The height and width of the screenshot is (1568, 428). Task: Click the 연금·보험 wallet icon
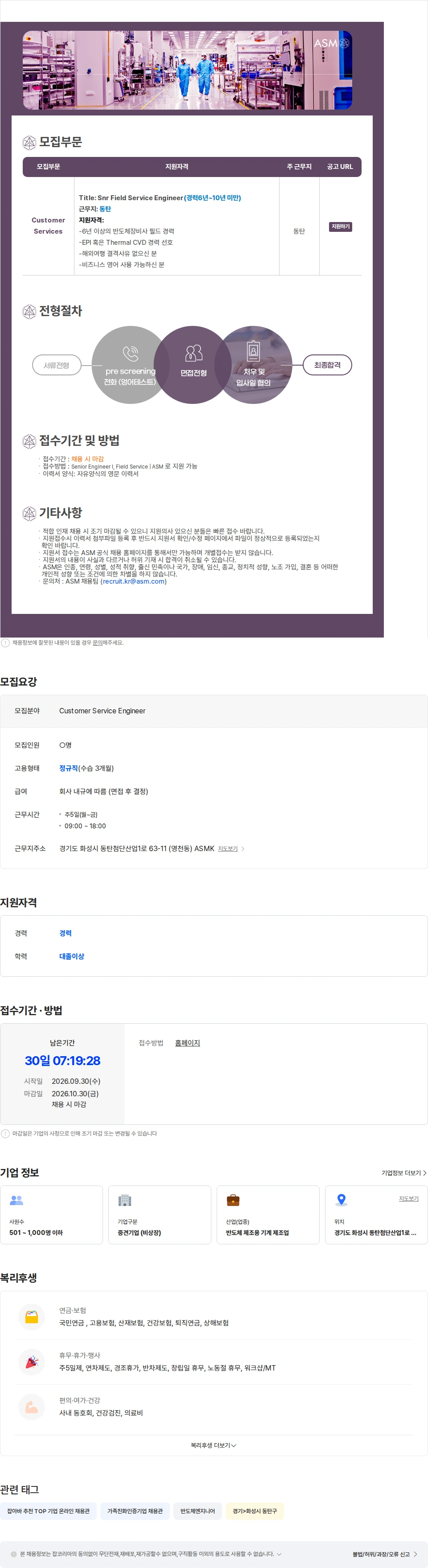tap(32, 1317)
